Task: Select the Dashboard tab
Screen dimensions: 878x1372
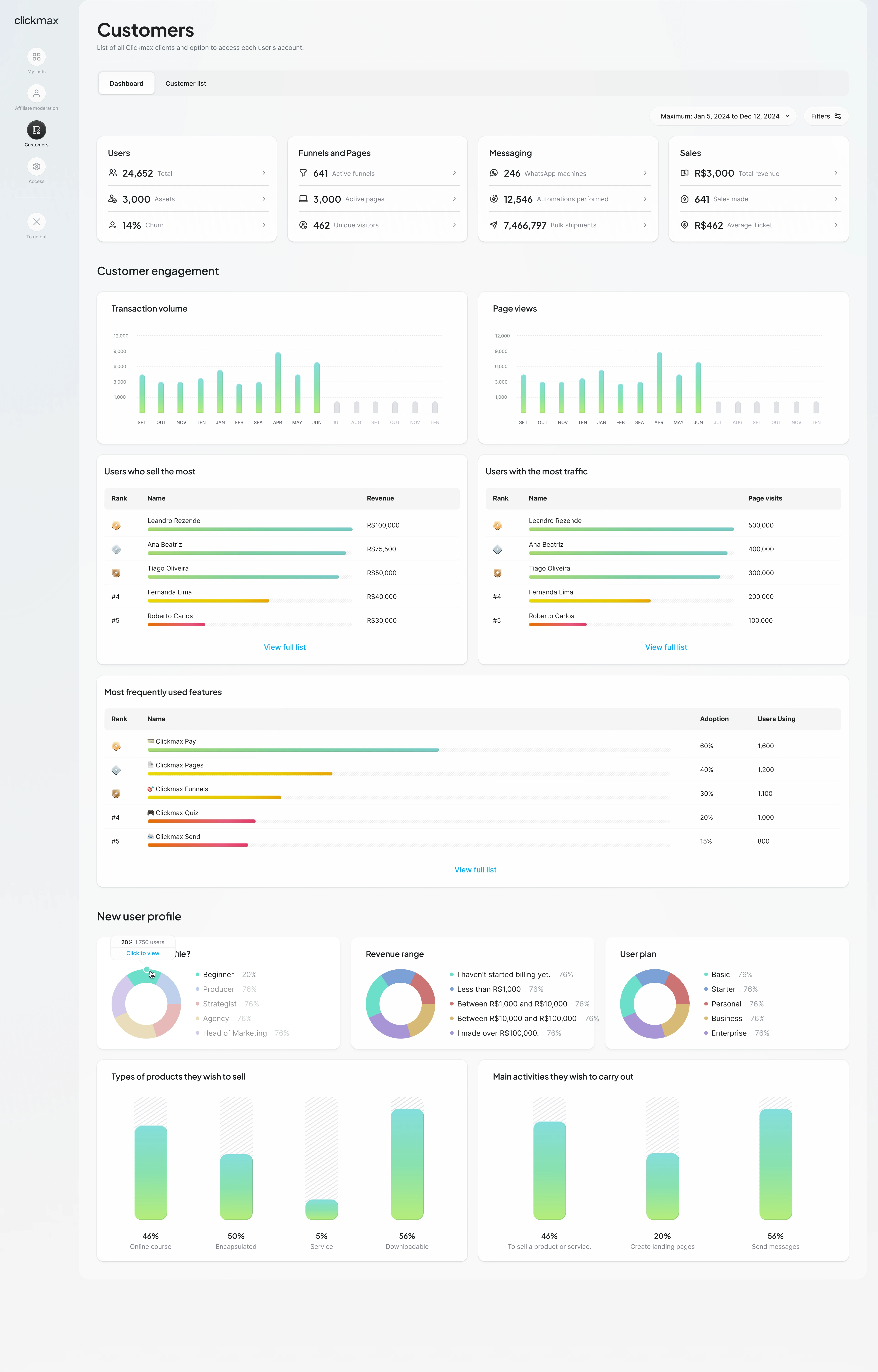Action: pos(127,83)
